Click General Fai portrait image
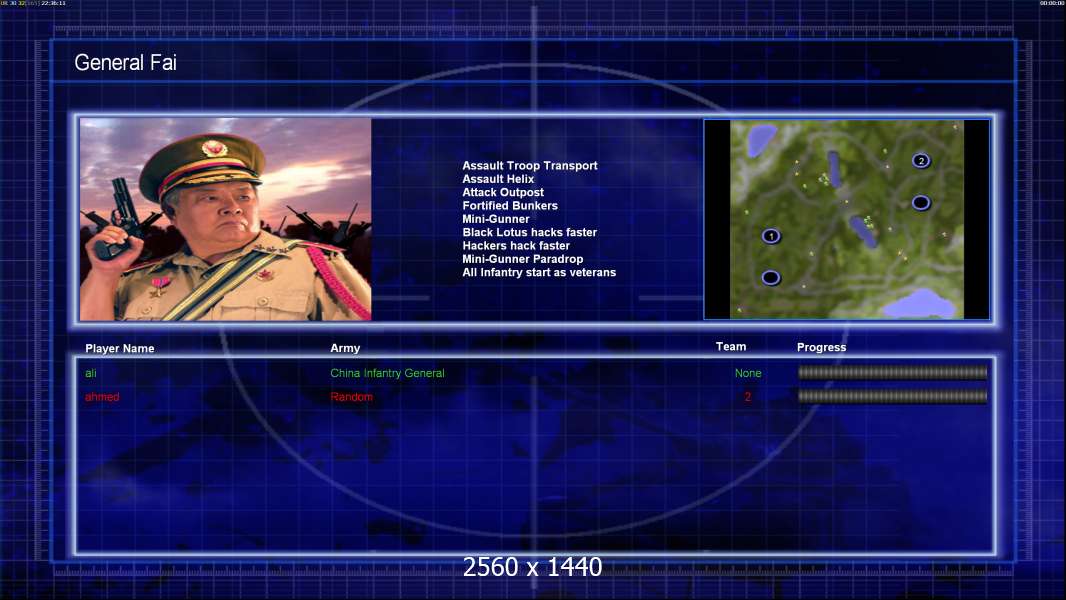1066x600 pixels. pos(226,219)
